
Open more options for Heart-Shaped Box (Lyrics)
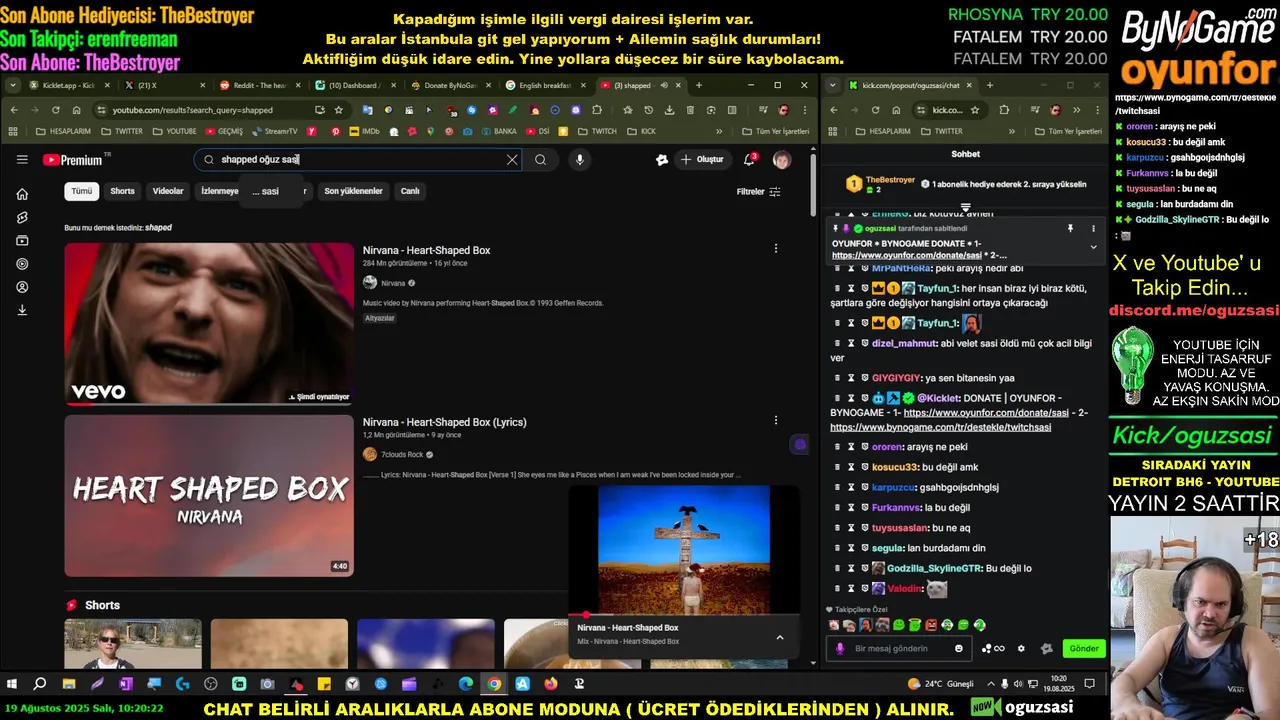(776, 420)
